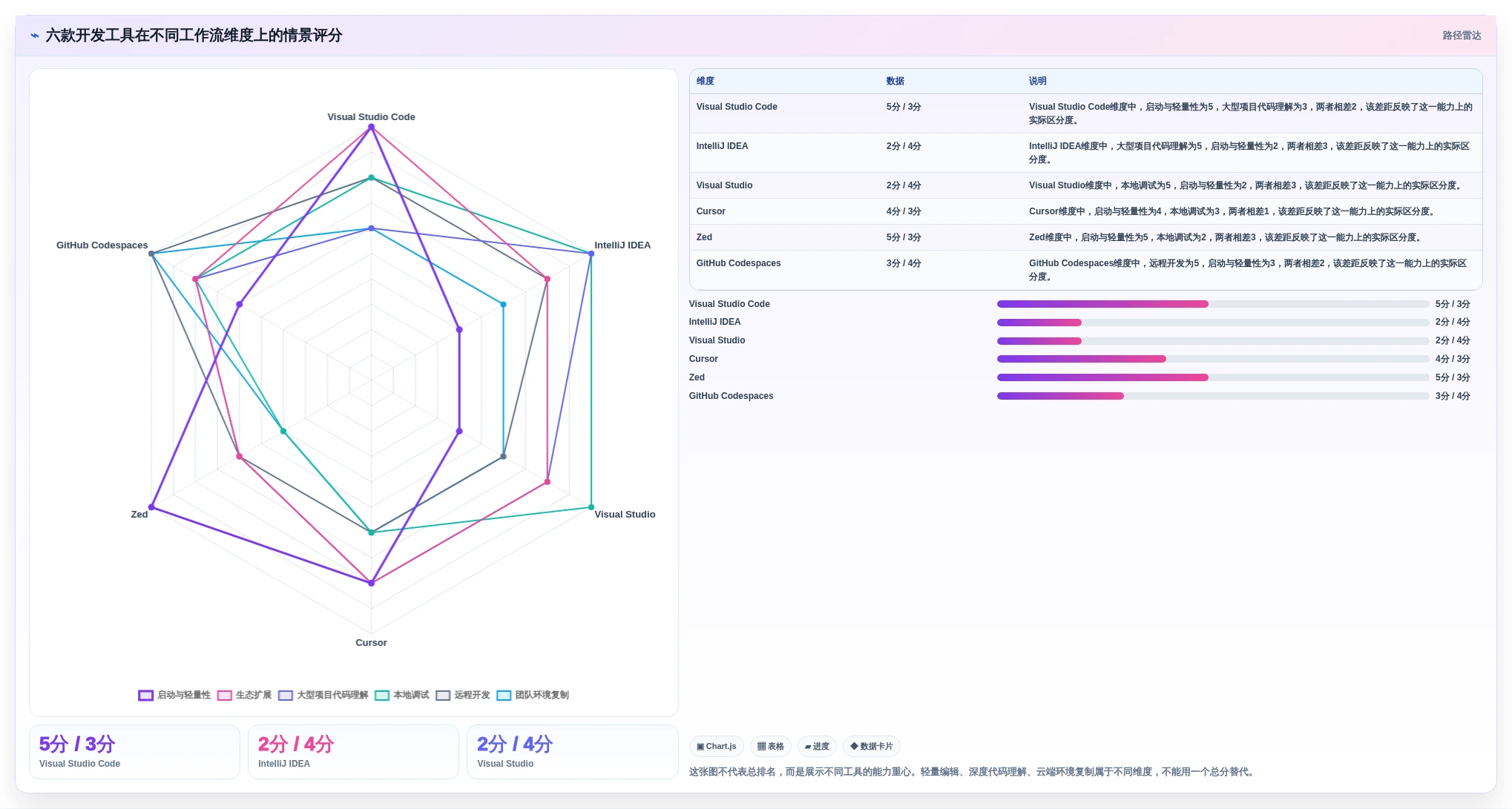Click the 3分 / 4分 value in GitHub Codespaces table row
This screenshot has height=809, width=1512.
[904, 263]
